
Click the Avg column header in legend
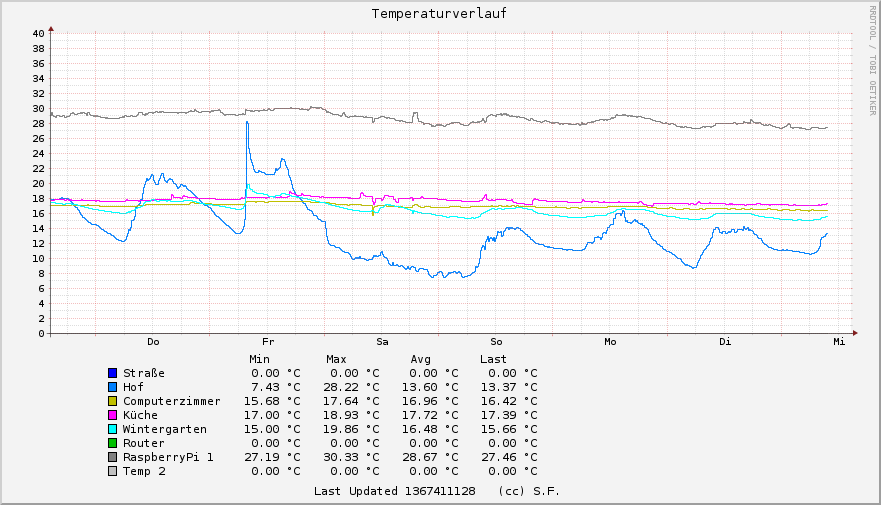pyautogui.click(x=420, y=359)
